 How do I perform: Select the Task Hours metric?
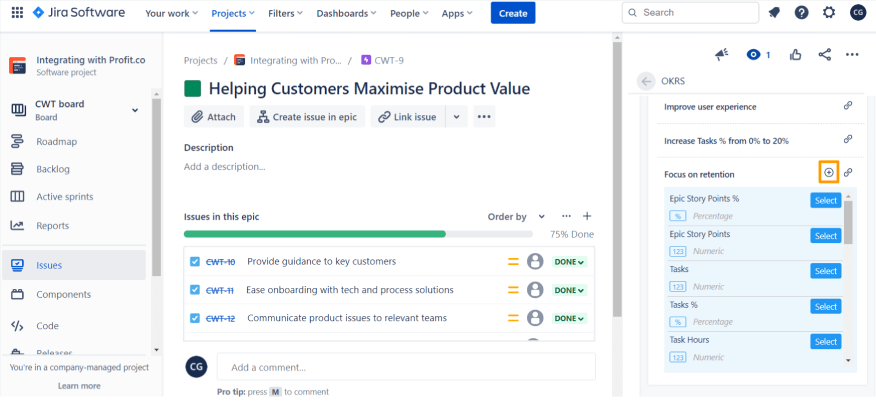point(825,342)
